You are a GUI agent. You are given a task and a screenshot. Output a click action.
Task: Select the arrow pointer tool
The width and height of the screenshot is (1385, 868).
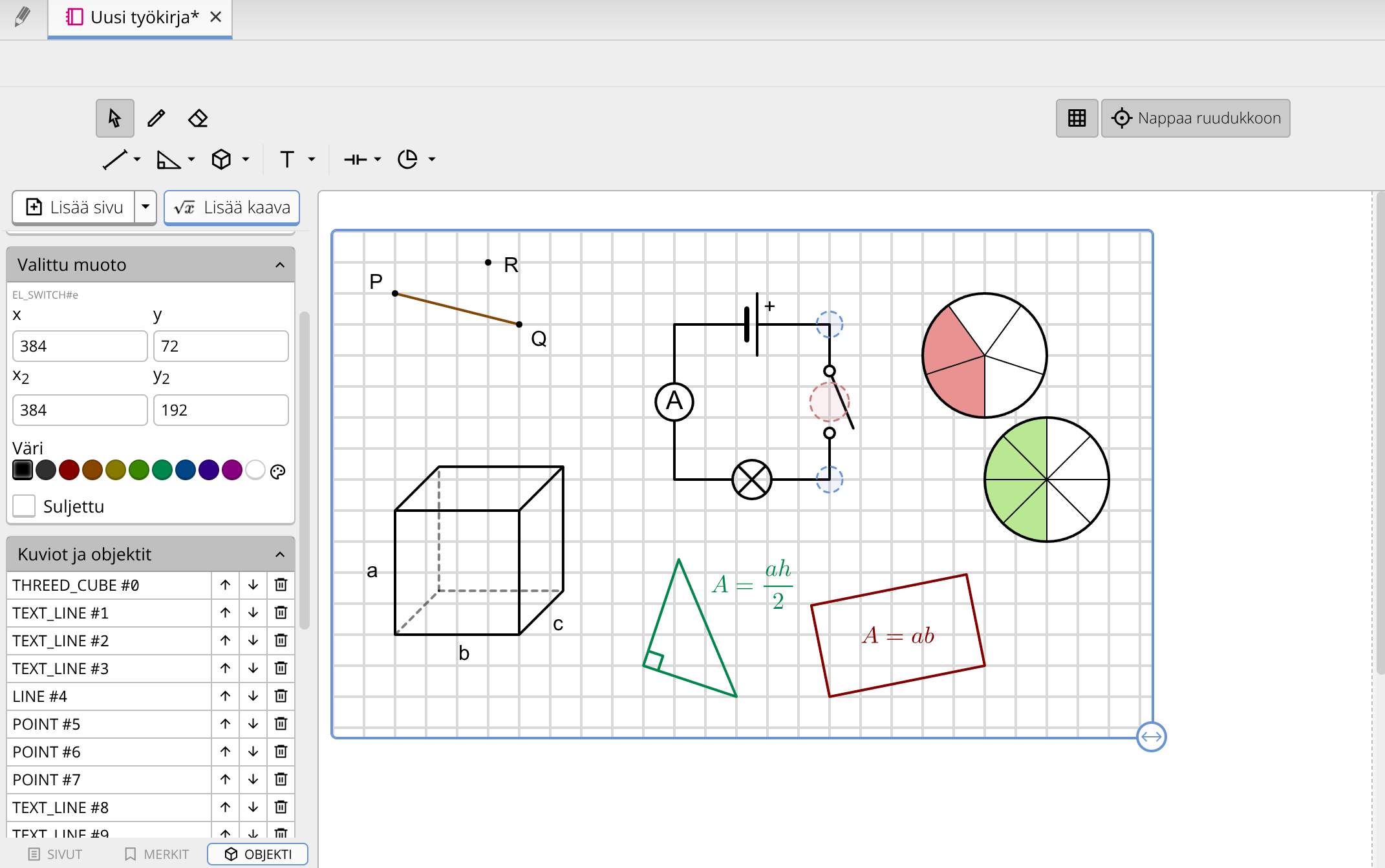(114, 118)
